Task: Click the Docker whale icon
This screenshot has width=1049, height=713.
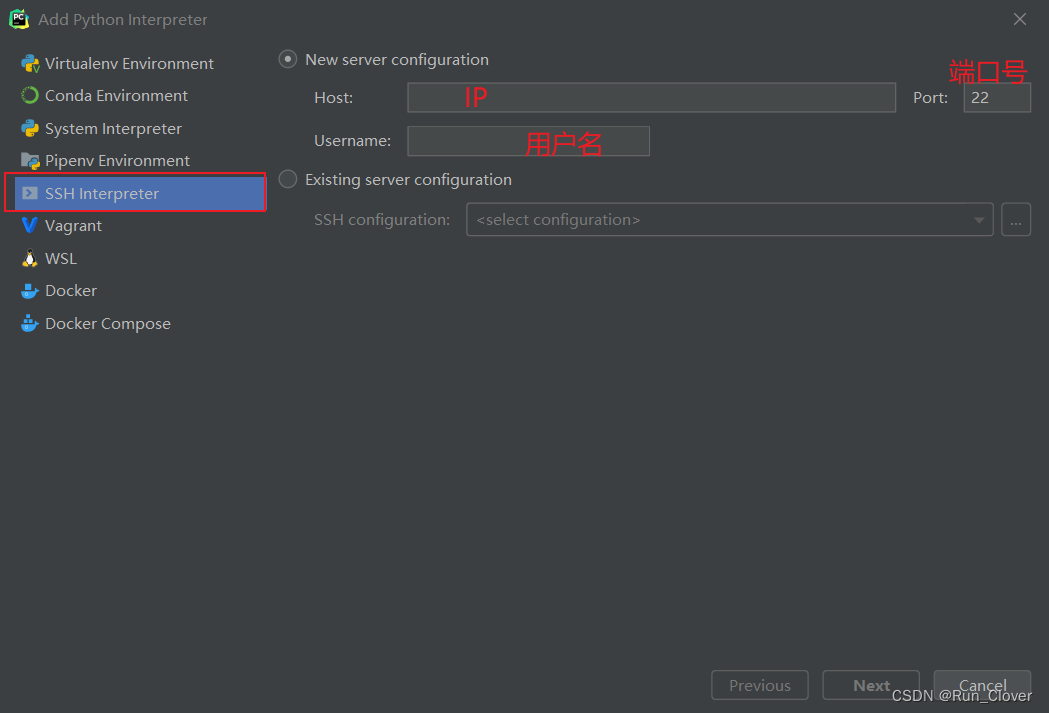Action: pos(30,291)
